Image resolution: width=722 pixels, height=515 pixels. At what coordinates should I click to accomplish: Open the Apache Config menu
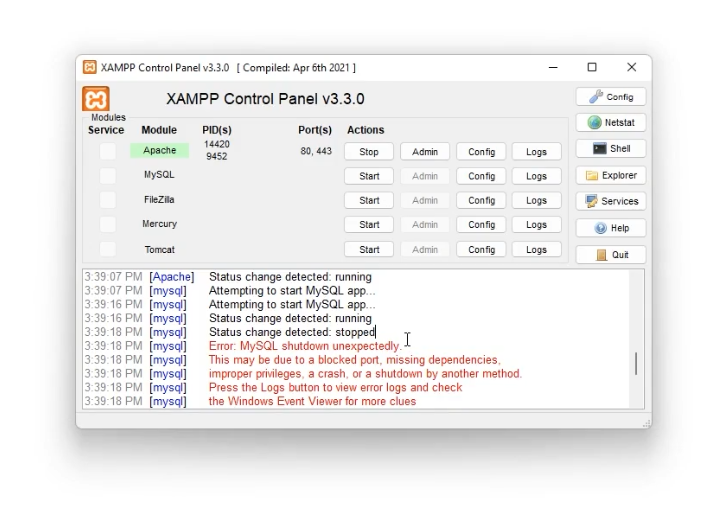(x=481, y=152)
